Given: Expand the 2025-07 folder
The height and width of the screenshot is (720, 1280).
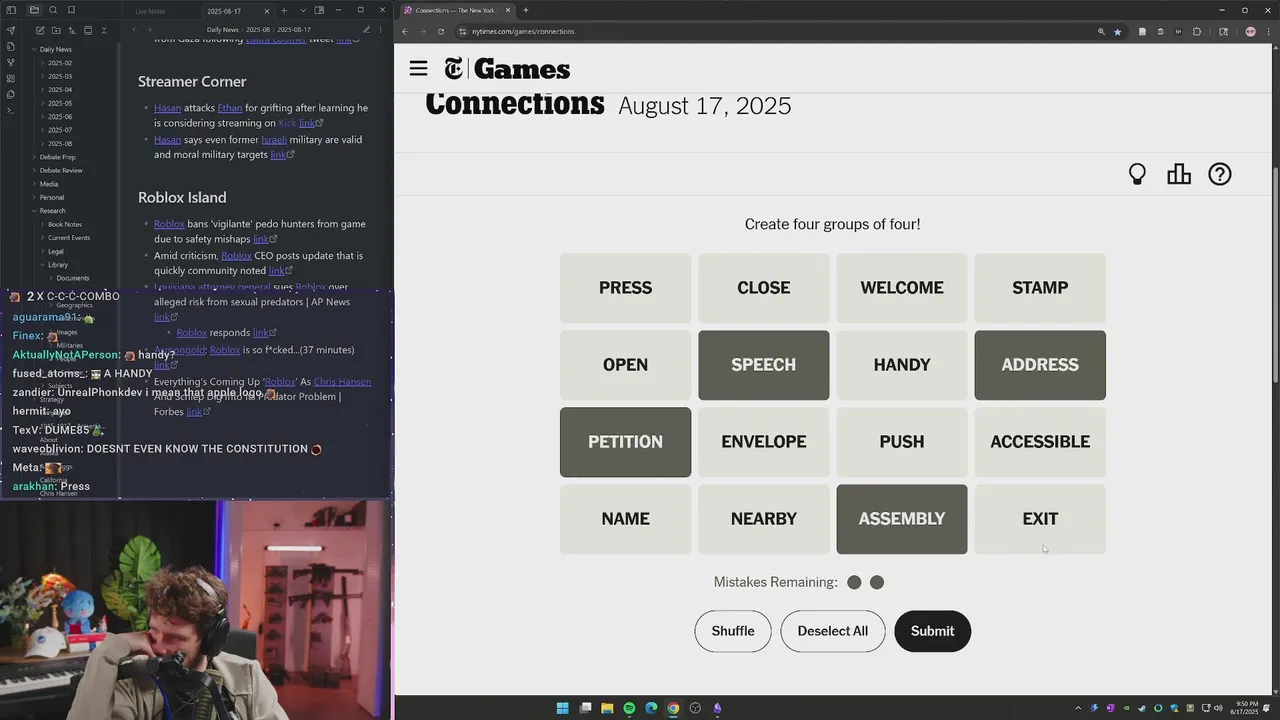Looking at the screenshot, I should (x=60, y=130).
